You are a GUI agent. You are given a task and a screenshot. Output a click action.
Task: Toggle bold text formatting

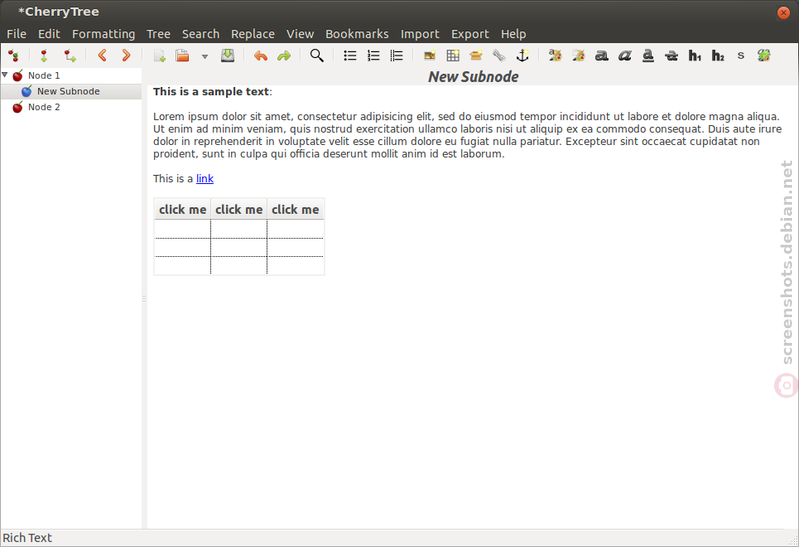point(601,56)
